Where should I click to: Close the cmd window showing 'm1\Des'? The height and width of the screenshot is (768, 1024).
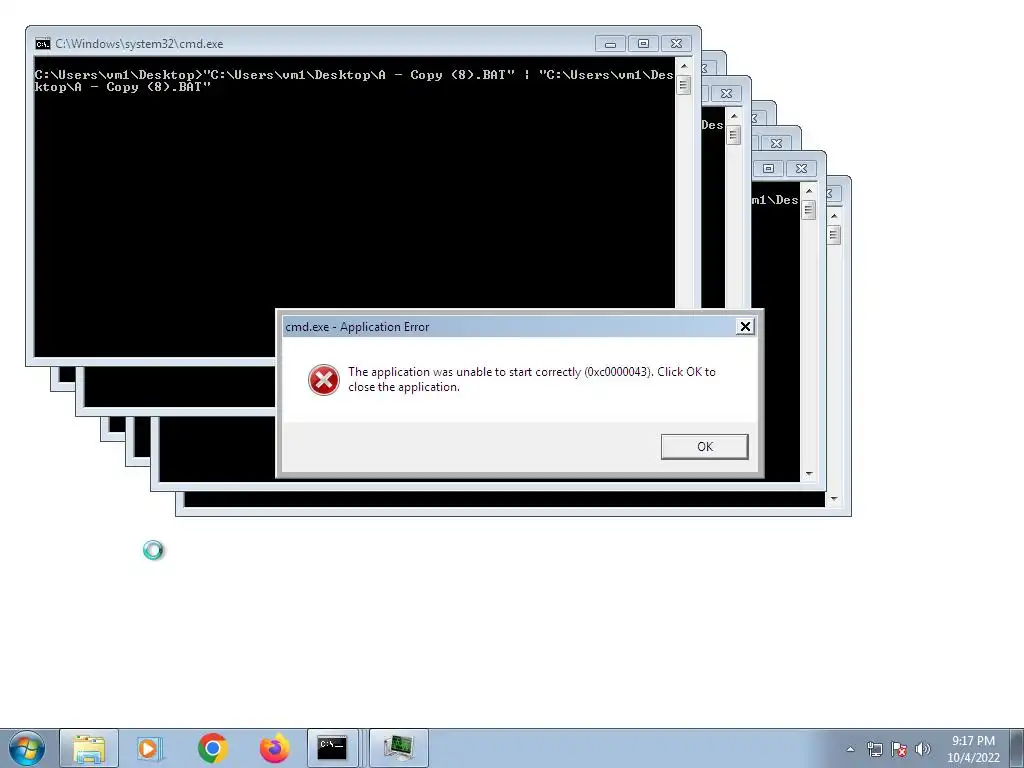801,168
